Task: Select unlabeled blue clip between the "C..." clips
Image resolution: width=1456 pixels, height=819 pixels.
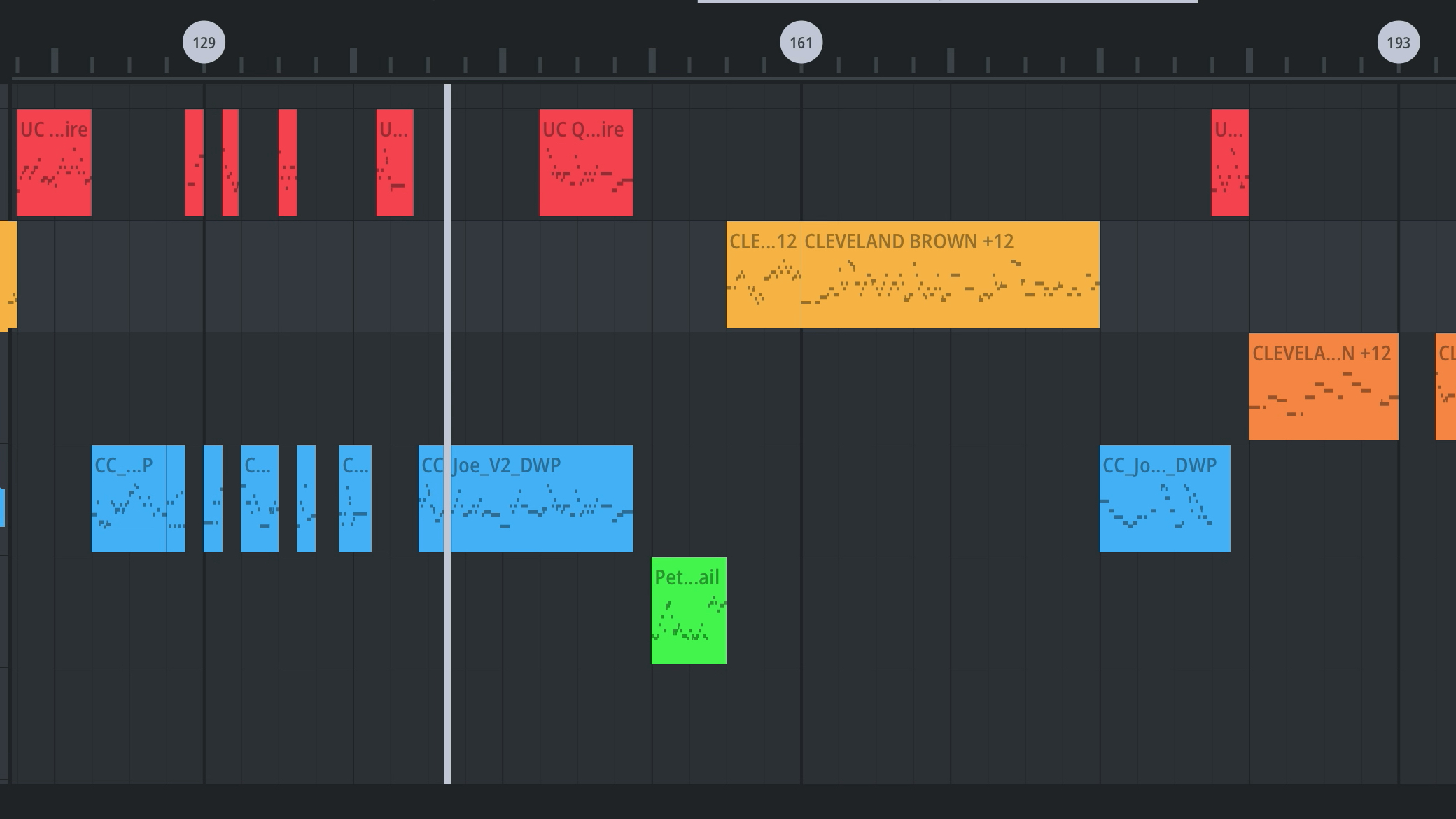Action: tap(307, 498)
